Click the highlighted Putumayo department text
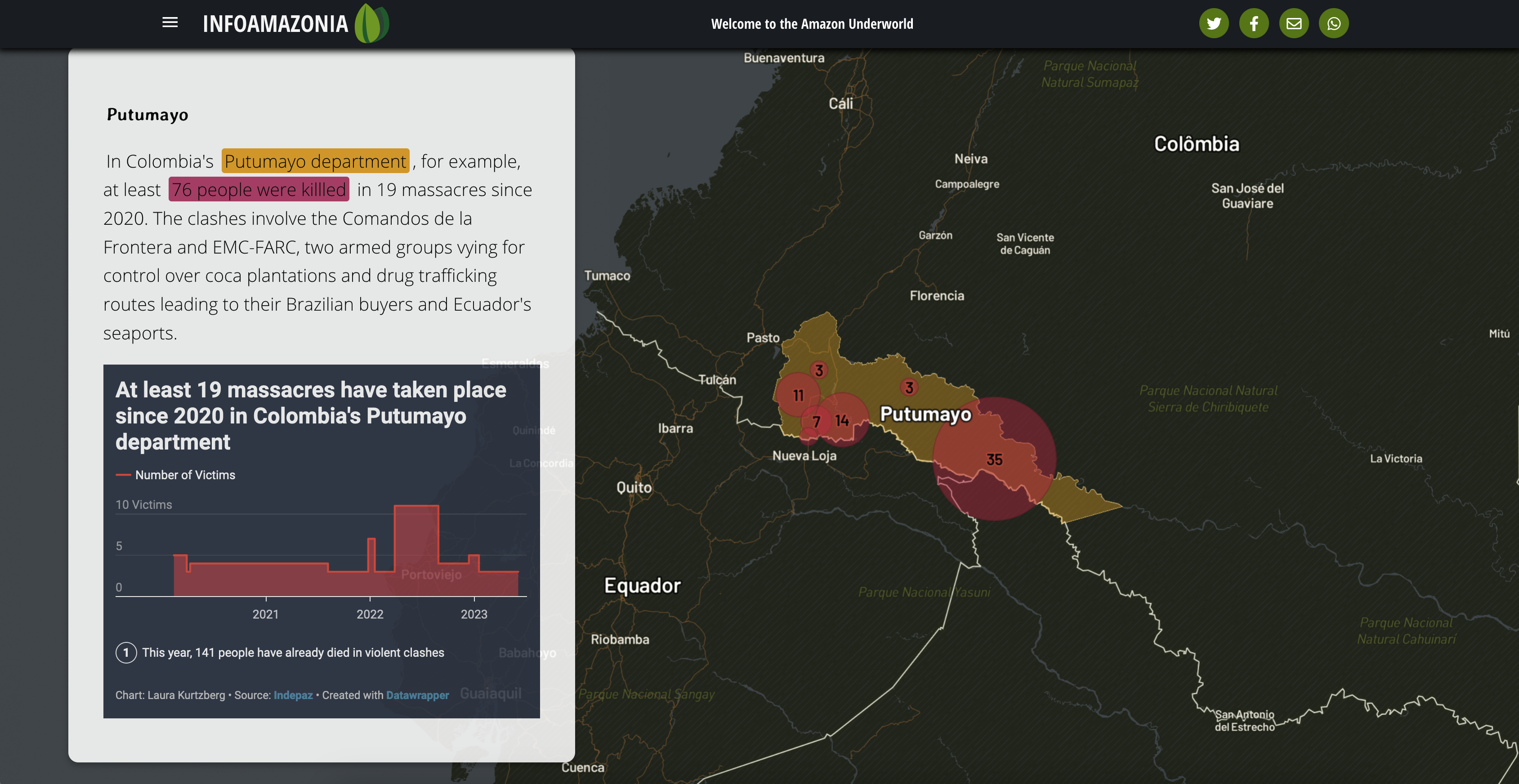 (x=316, y=161)
